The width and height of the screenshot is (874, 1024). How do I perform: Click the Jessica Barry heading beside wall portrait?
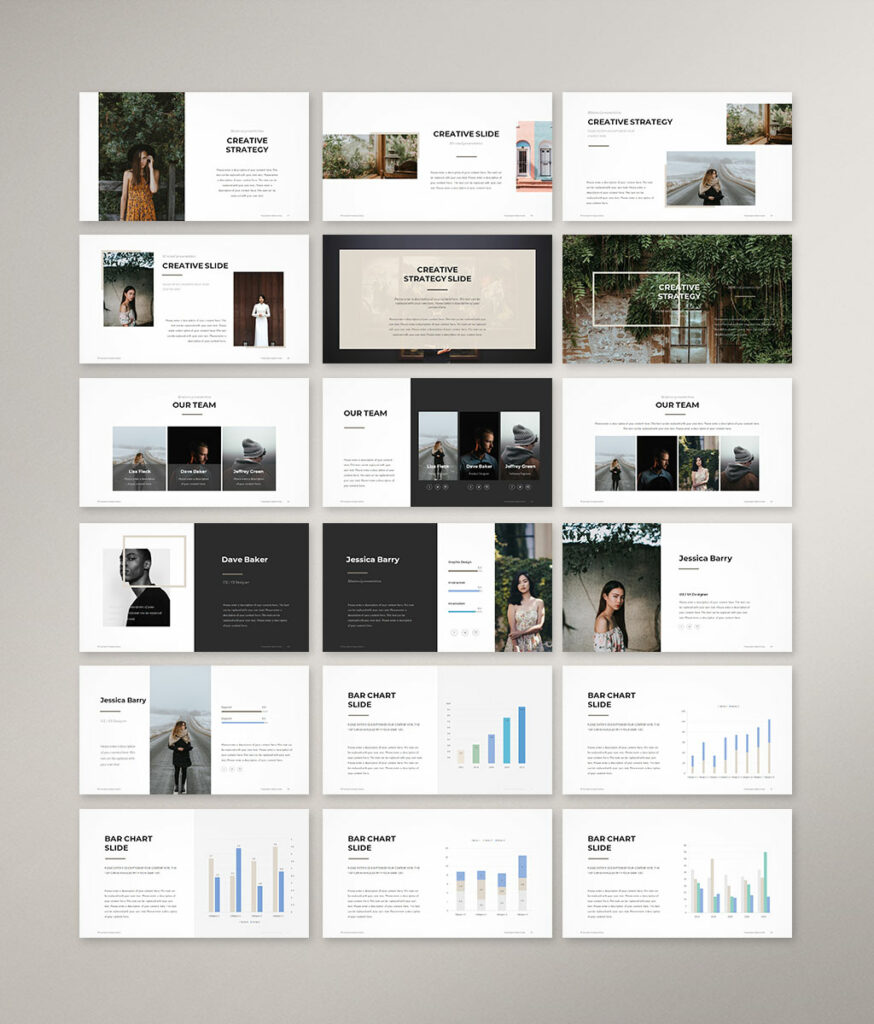705,558
